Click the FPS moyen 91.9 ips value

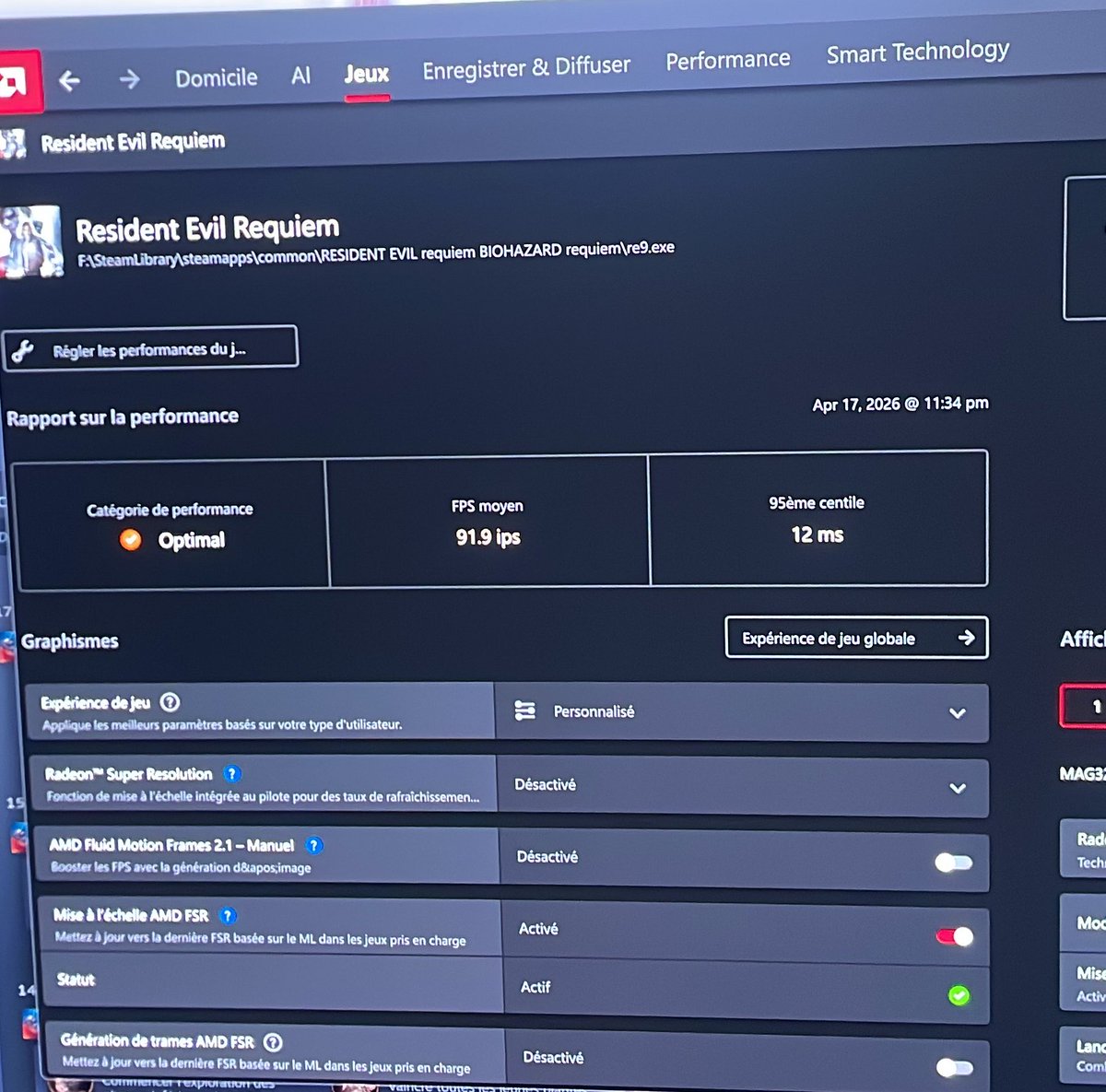coord(488,537)
